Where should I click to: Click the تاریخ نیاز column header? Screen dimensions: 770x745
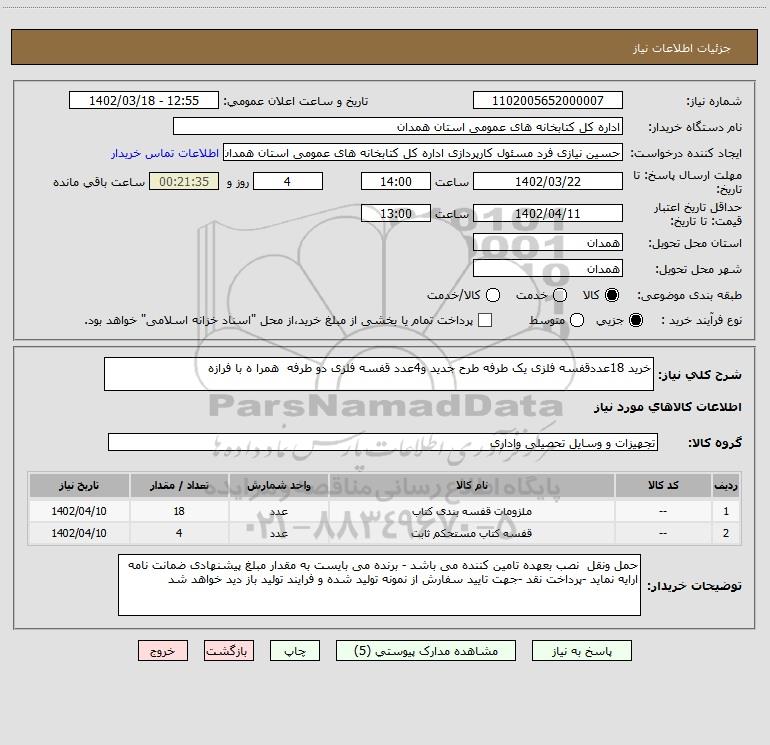(79, 486)
